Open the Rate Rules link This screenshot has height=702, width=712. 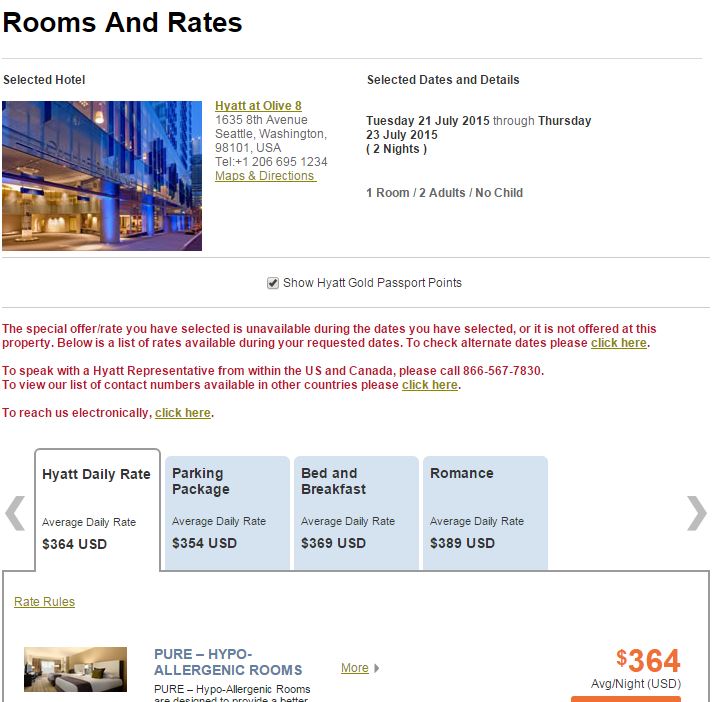pos(44,602)
